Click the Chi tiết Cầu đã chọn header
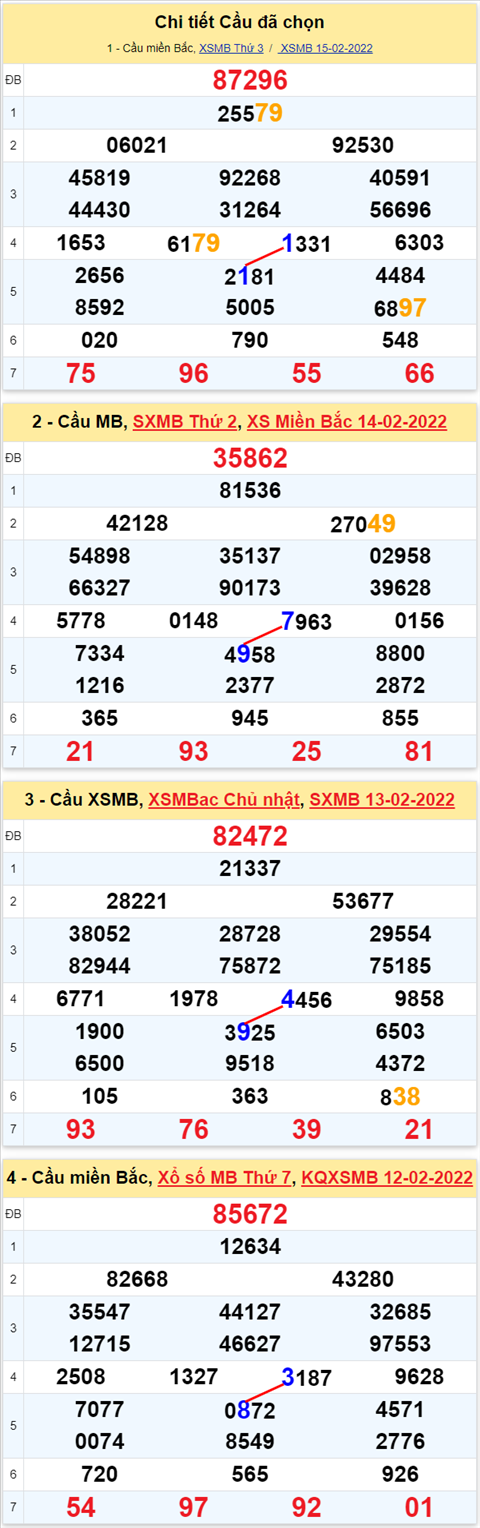Image resolution: width=480 pixels, height=1528 pixels. [240, 22]
